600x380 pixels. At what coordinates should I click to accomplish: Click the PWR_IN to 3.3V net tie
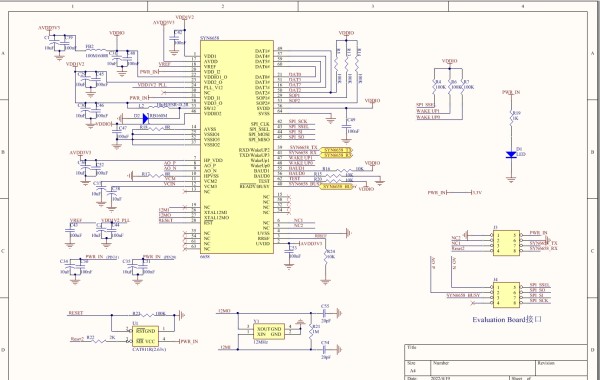[459, 192]
